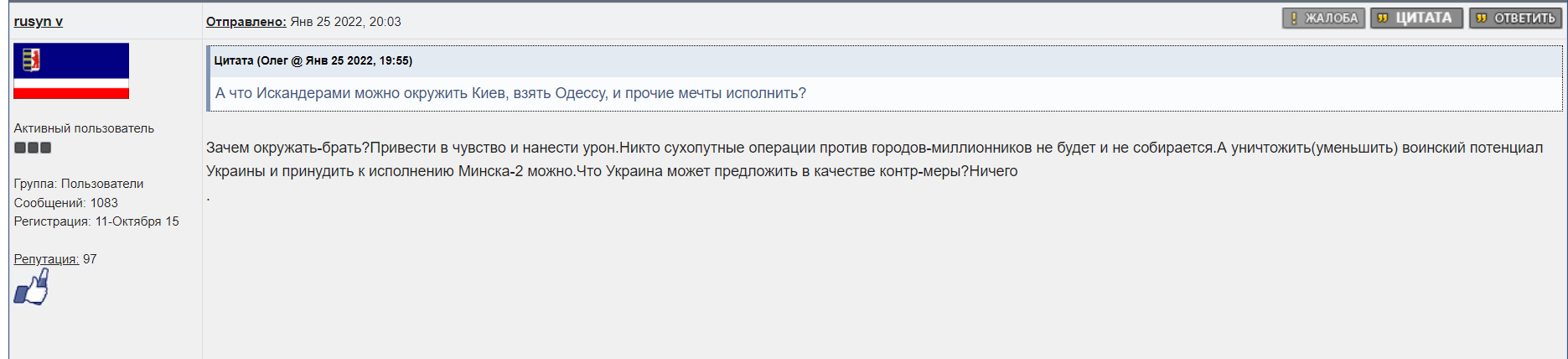Click the user rank pips under Активный пользователь
The image size is (1568, 359).
pyautogui.click(x=33, y=148)
